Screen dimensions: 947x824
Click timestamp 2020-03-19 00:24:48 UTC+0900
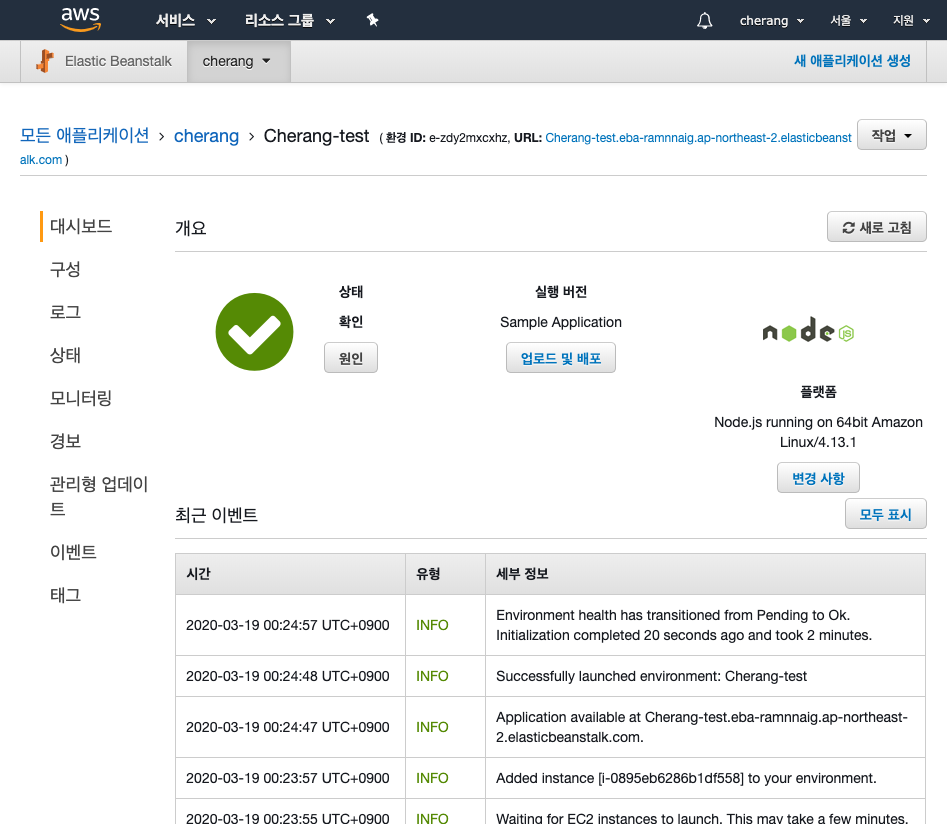point(287,676)
